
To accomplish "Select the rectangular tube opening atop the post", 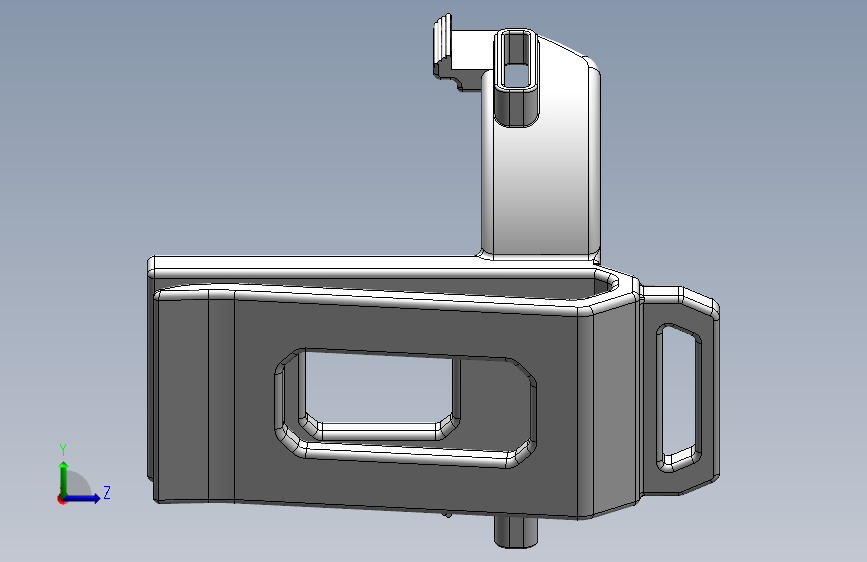I will [x=516, y=59].
